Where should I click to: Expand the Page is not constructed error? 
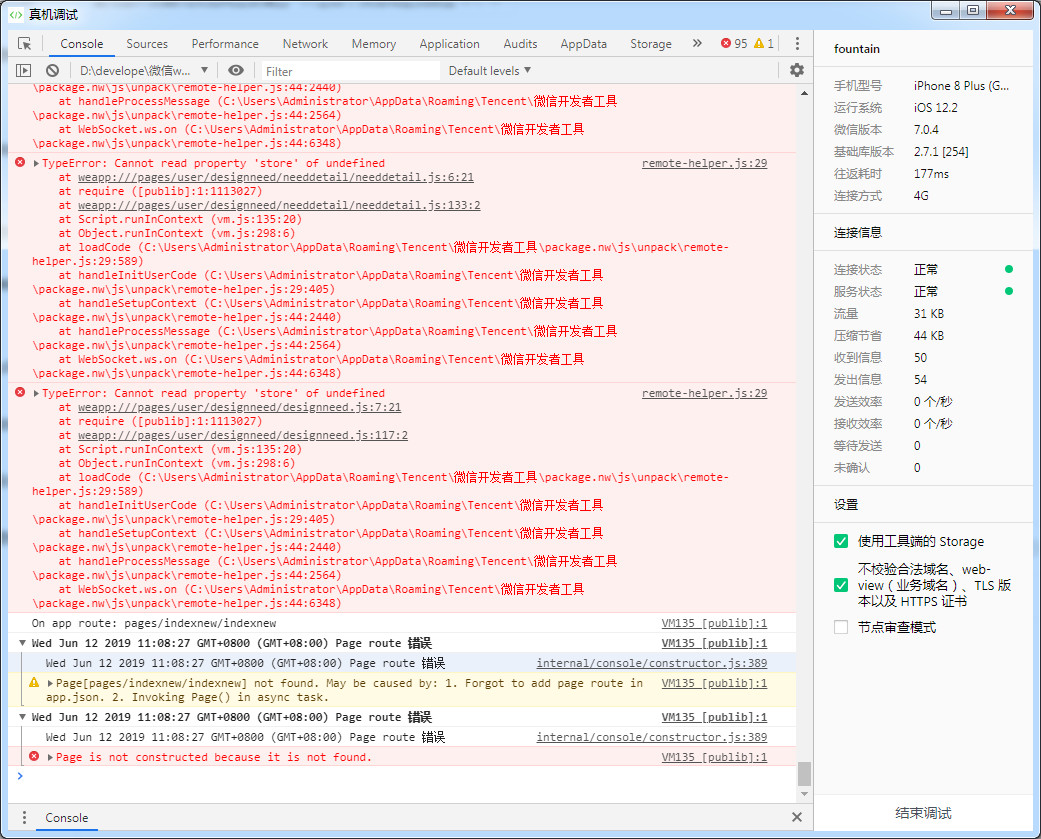click(x=51, y=758)
